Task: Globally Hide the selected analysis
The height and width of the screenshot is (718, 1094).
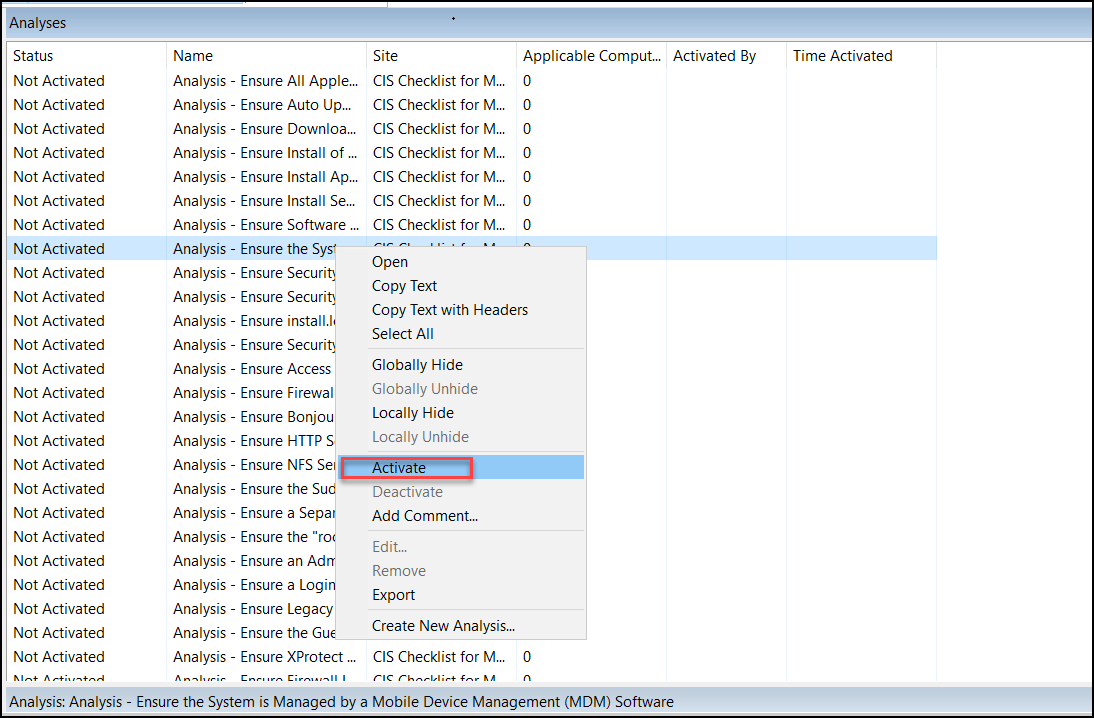Action: coord(413,364)
